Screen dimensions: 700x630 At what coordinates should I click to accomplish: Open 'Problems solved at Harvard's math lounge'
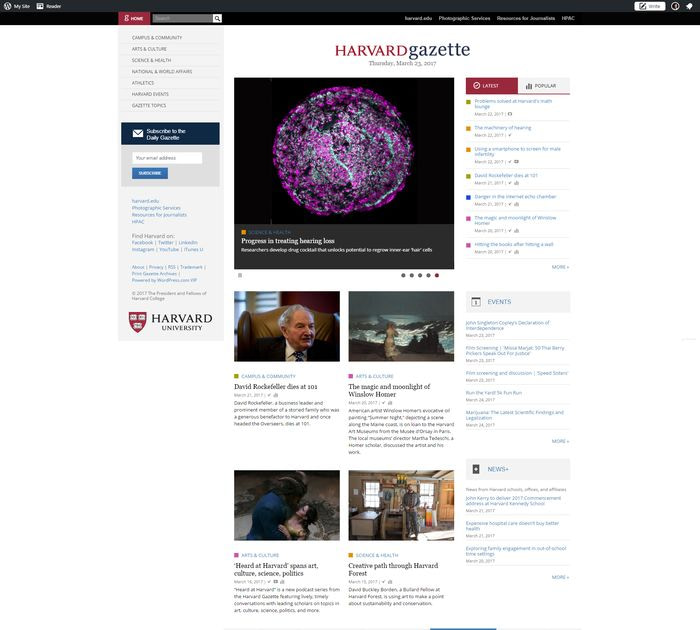[513, 104]
